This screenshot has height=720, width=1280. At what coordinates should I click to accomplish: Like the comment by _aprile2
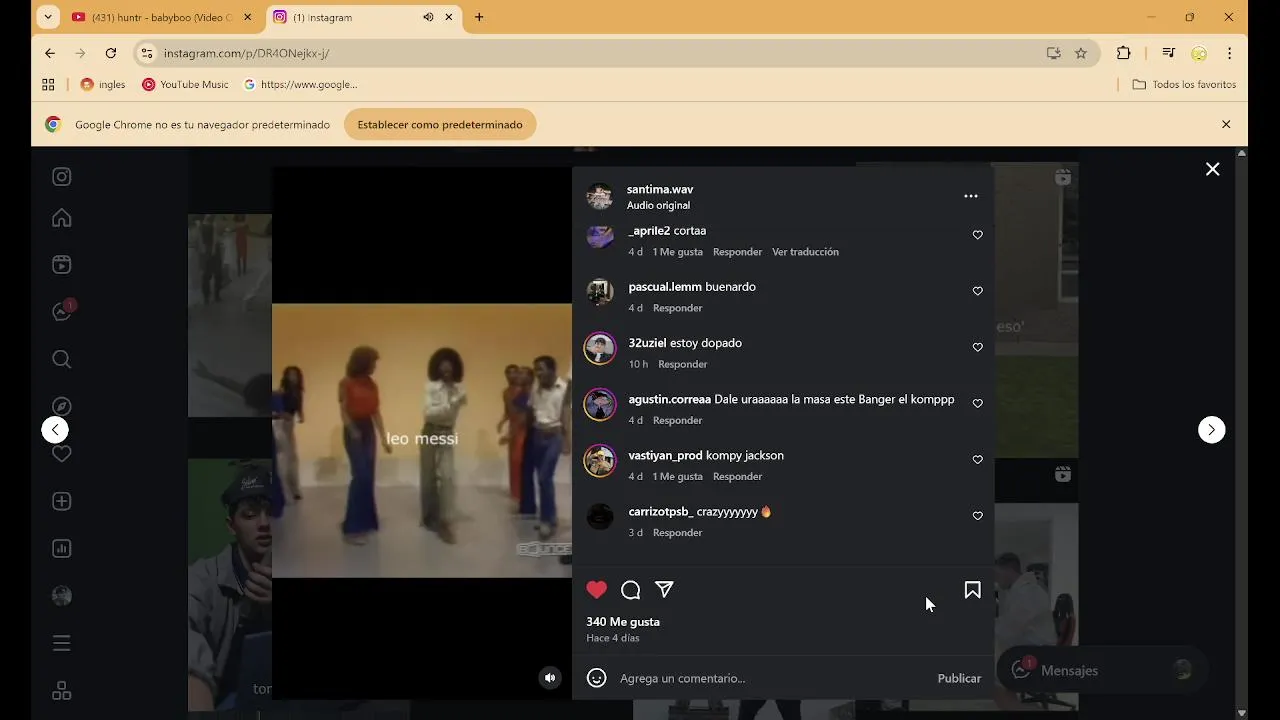click(978, 235)
